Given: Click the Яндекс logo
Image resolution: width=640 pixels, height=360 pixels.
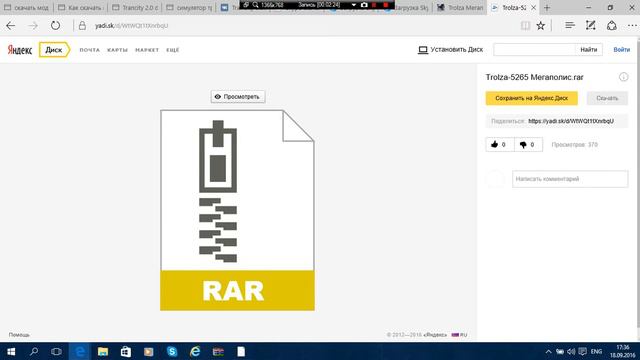Looking at the screenshot, I should [20, 50].
